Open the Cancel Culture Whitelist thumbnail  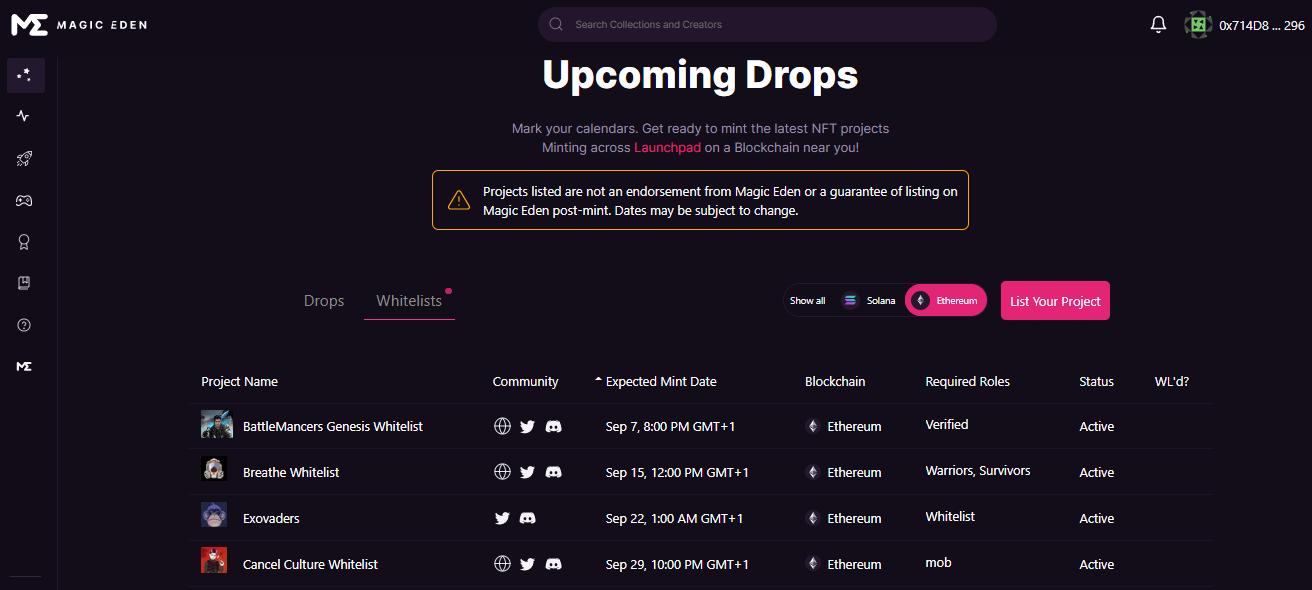(214, 563)
